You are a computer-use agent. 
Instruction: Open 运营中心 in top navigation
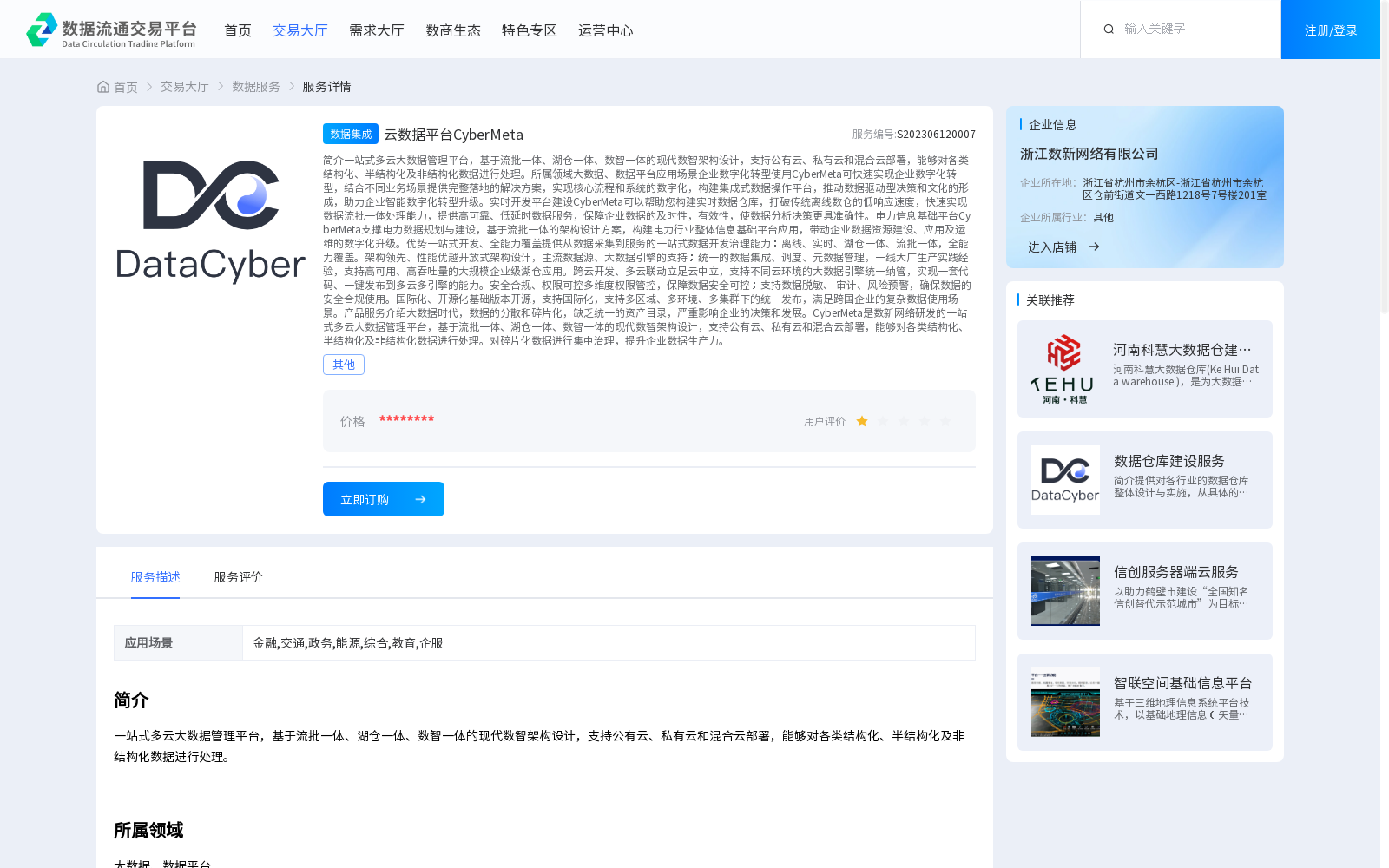[x=606, y=30]
